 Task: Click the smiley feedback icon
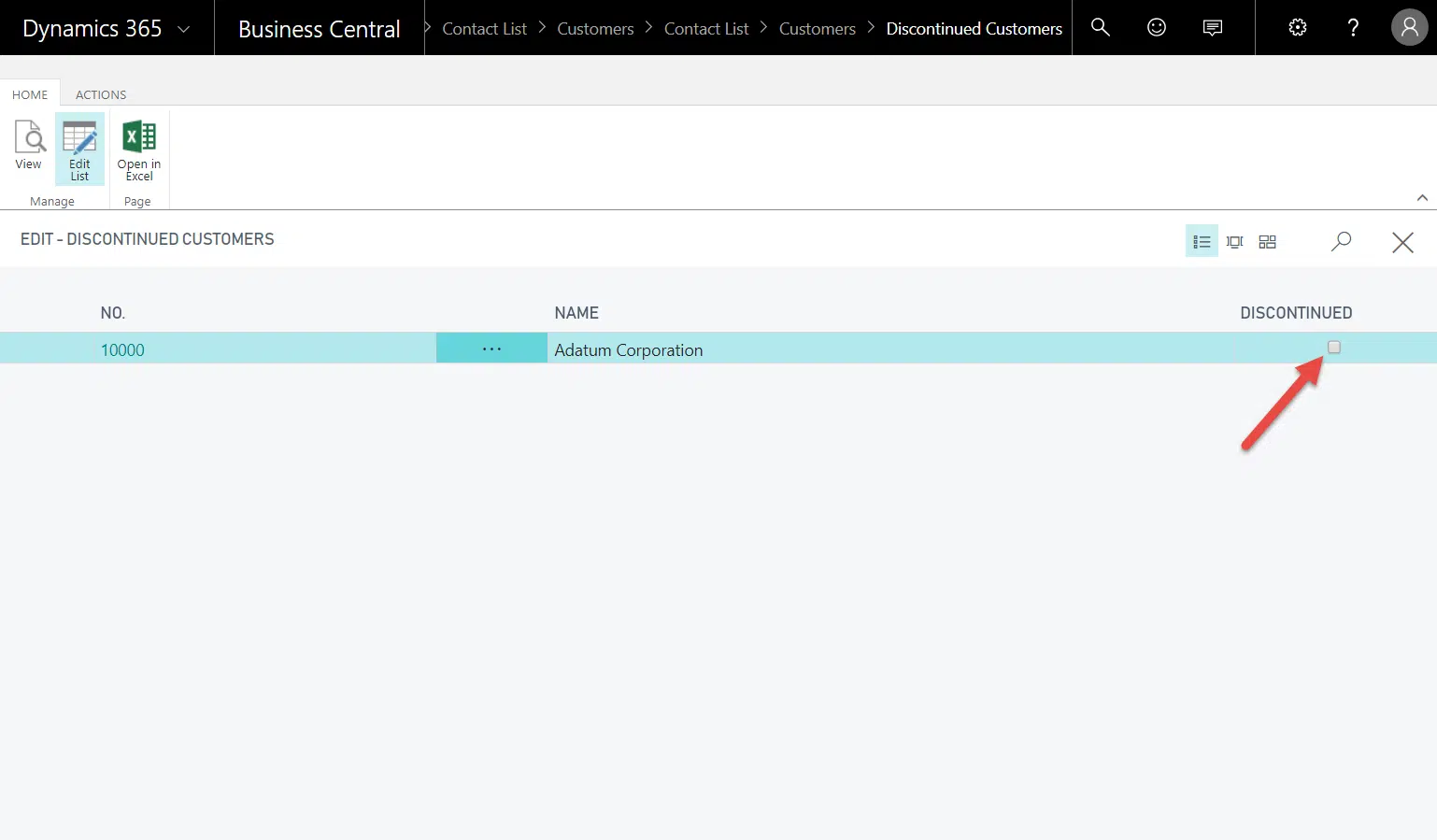[1157, 28]
